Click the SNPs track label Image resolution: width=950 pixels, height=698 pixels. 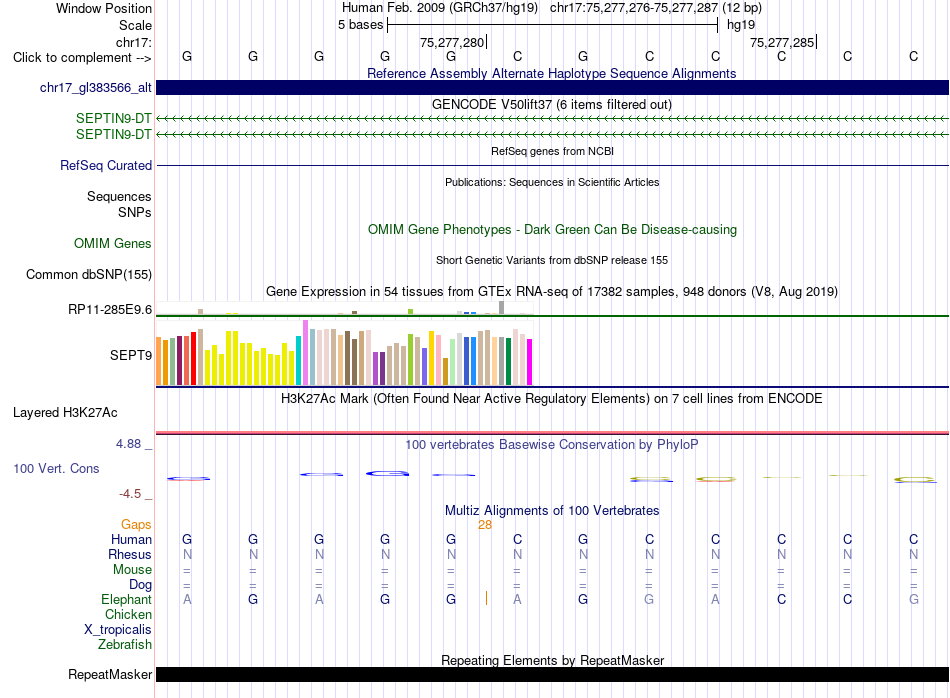coord(135,213)
